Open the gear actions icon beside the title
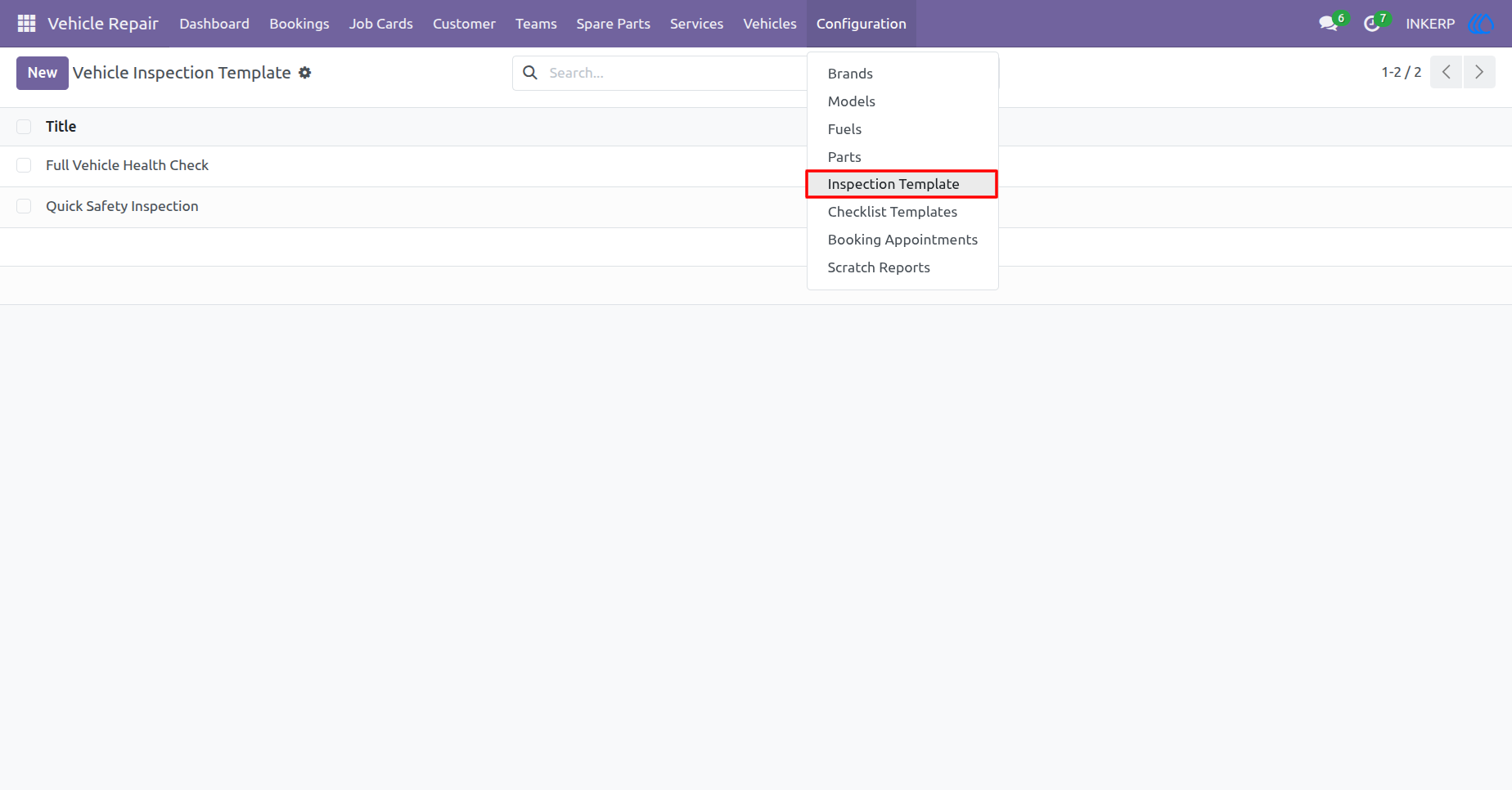This screenshot has height=790, width=1512. 305,73
